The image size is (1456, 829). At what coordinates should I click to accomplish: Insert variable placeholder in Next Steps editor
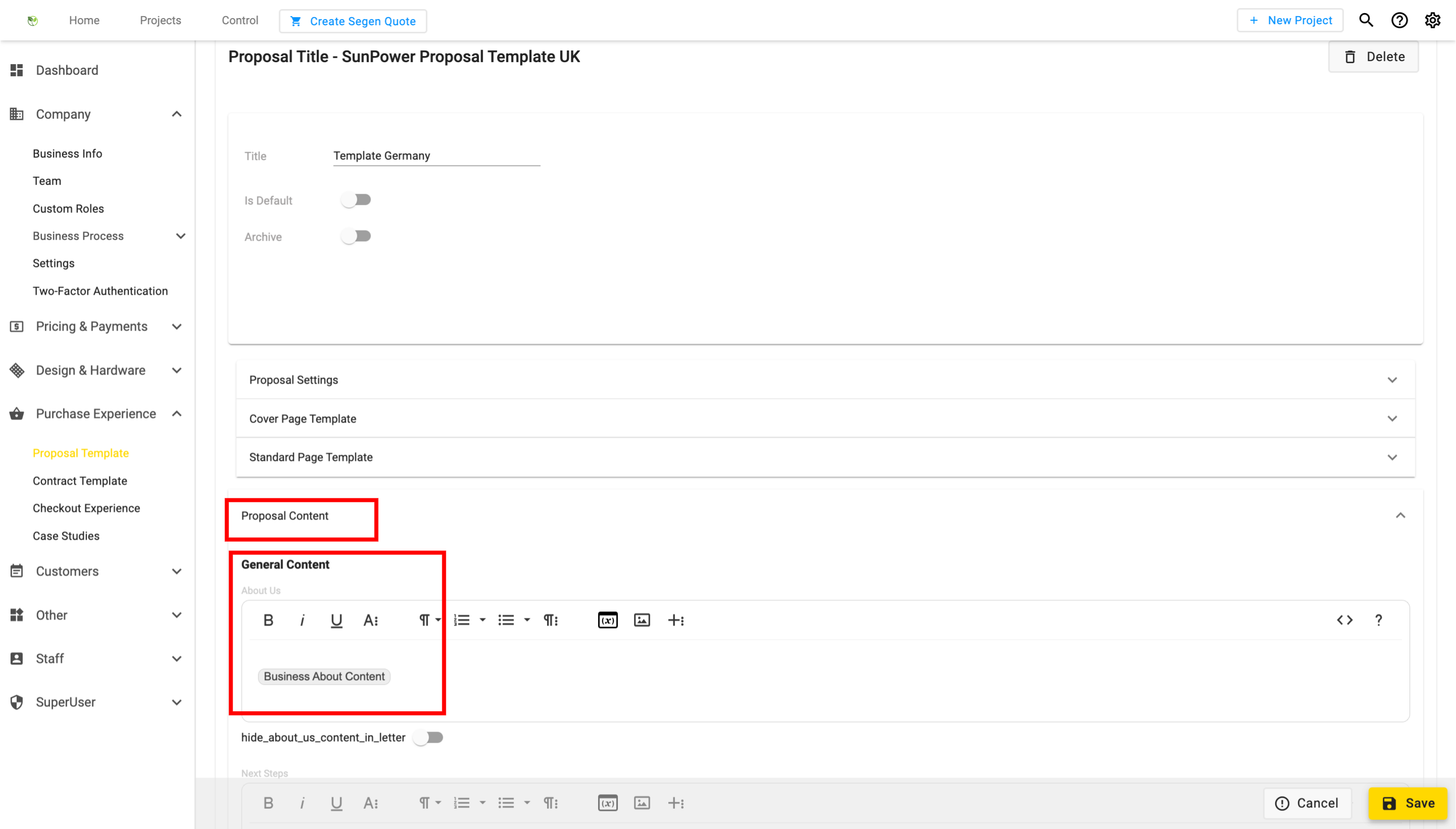[608, 803]
